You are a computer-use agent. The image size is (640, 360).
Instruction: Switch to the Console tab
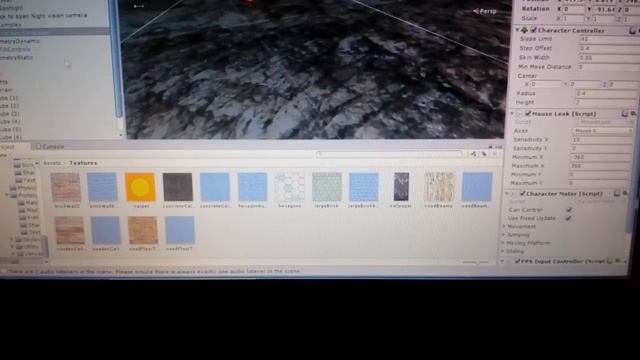tap(50, 147)
